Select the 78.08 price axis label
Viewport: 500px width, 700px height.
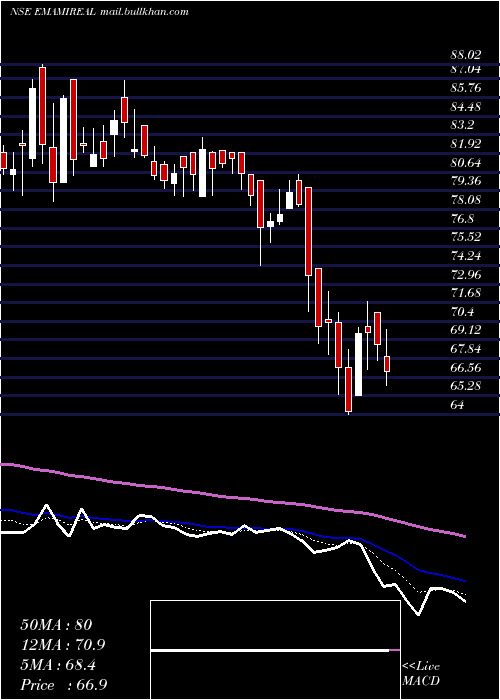[466, 200]
